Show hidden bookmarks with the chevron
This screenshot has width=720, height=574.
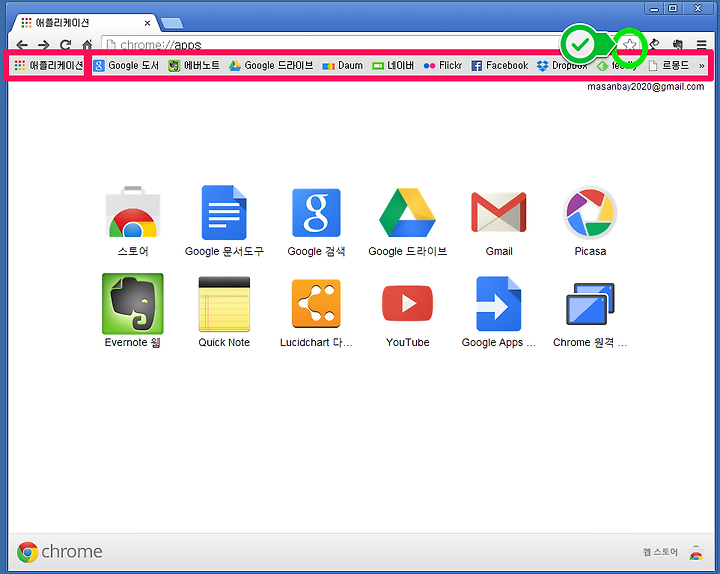click(702, 66)
